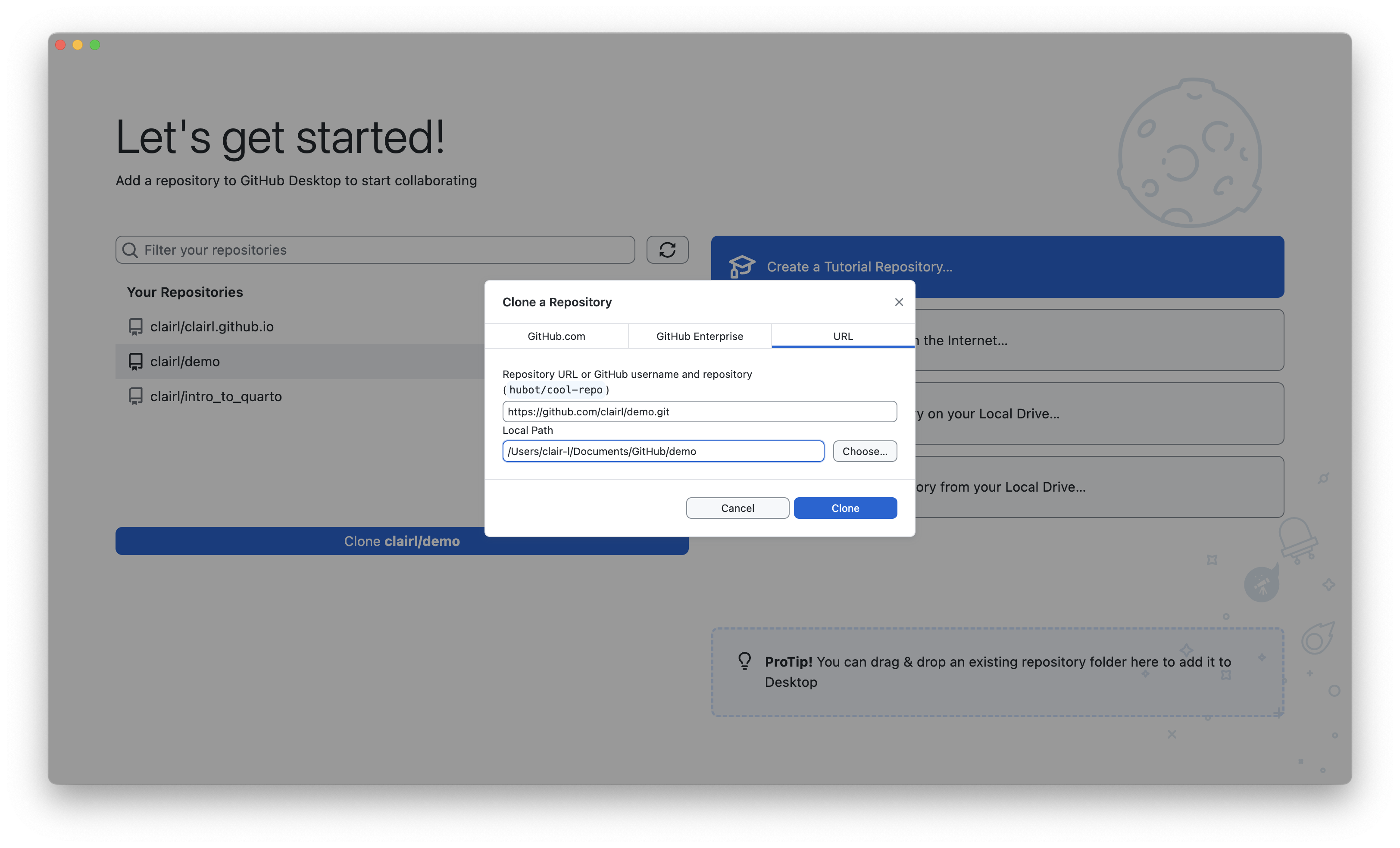Click the lightbulb ProTip icon
This screenshot has height=848, width=1400.
click(x=744, y=661)
